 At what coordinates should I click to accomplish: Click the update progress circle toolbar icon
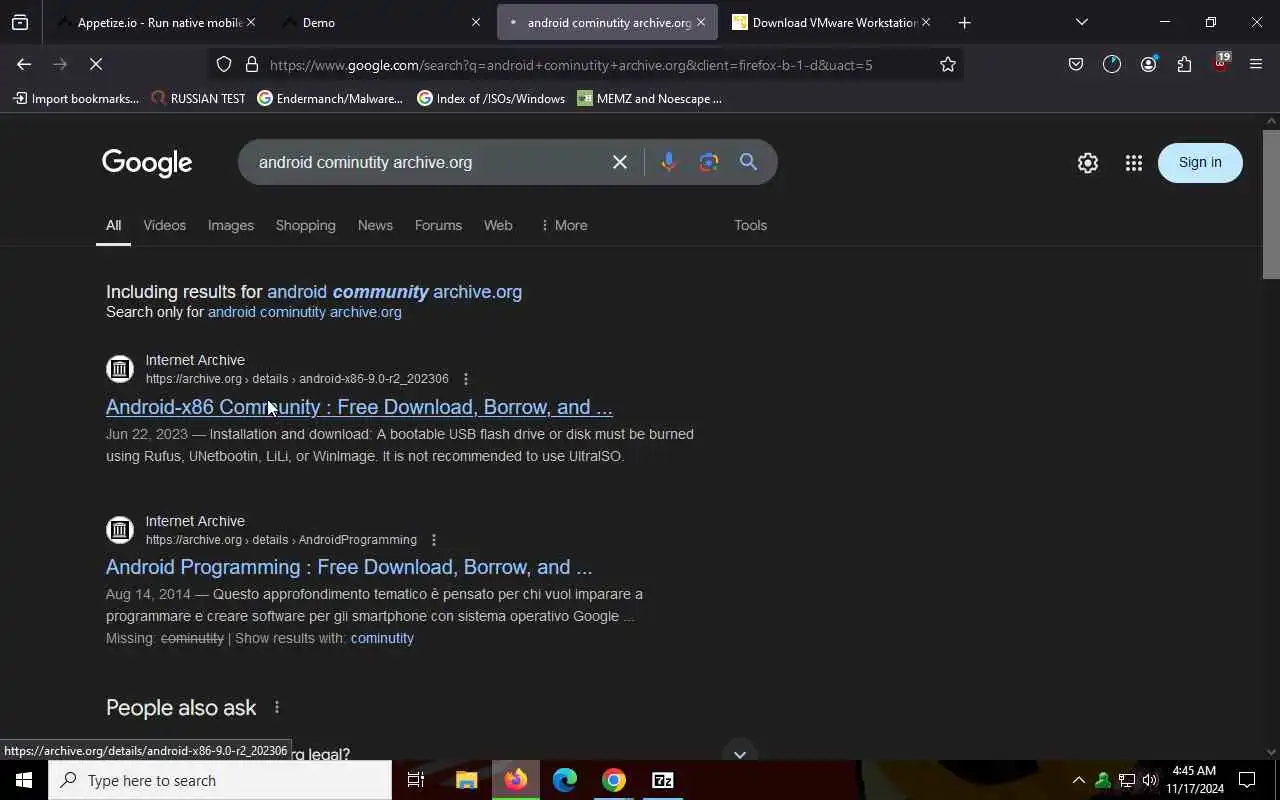click(x=1112, y=64)
